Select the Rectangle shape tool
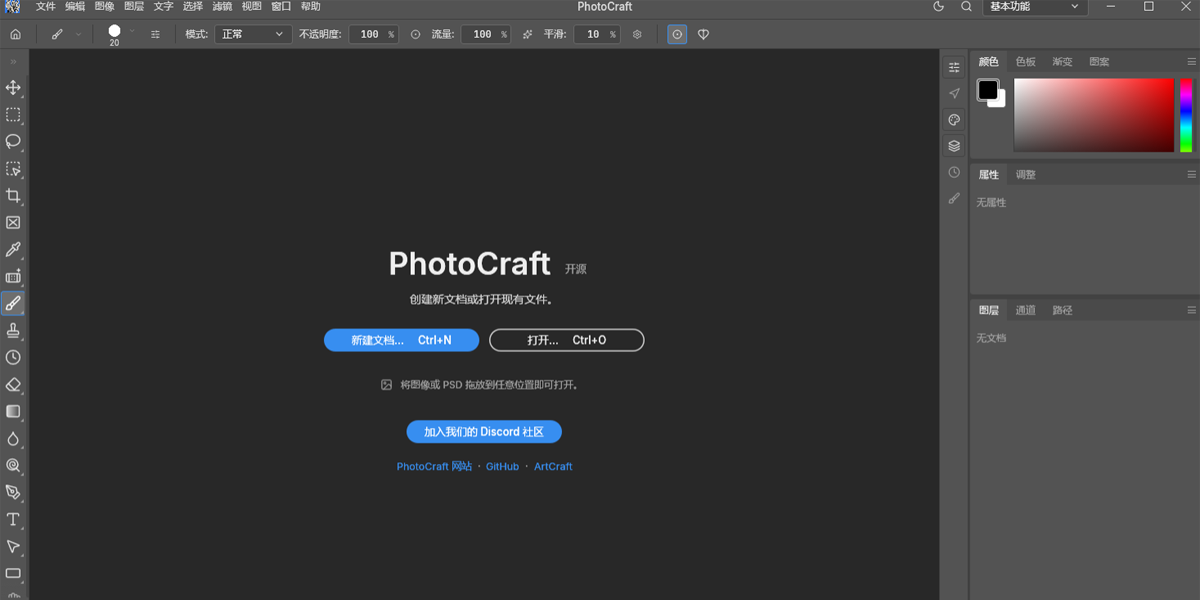The height and width of the screenshot is (600, 1200). (13, 573)
